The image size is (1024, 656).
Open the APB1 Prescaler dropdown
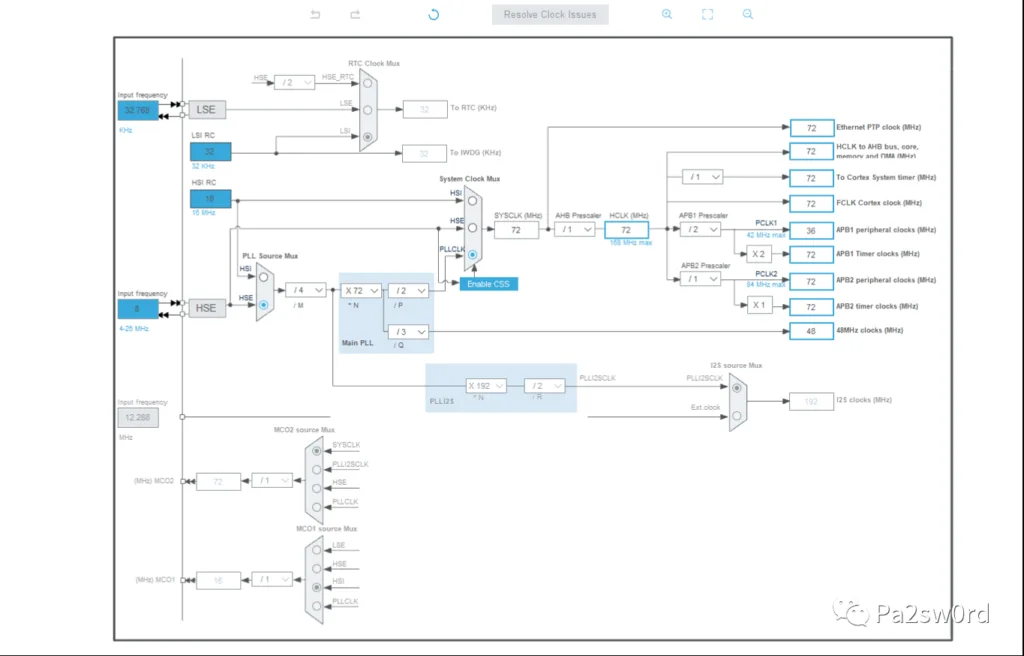click(700, 229)
